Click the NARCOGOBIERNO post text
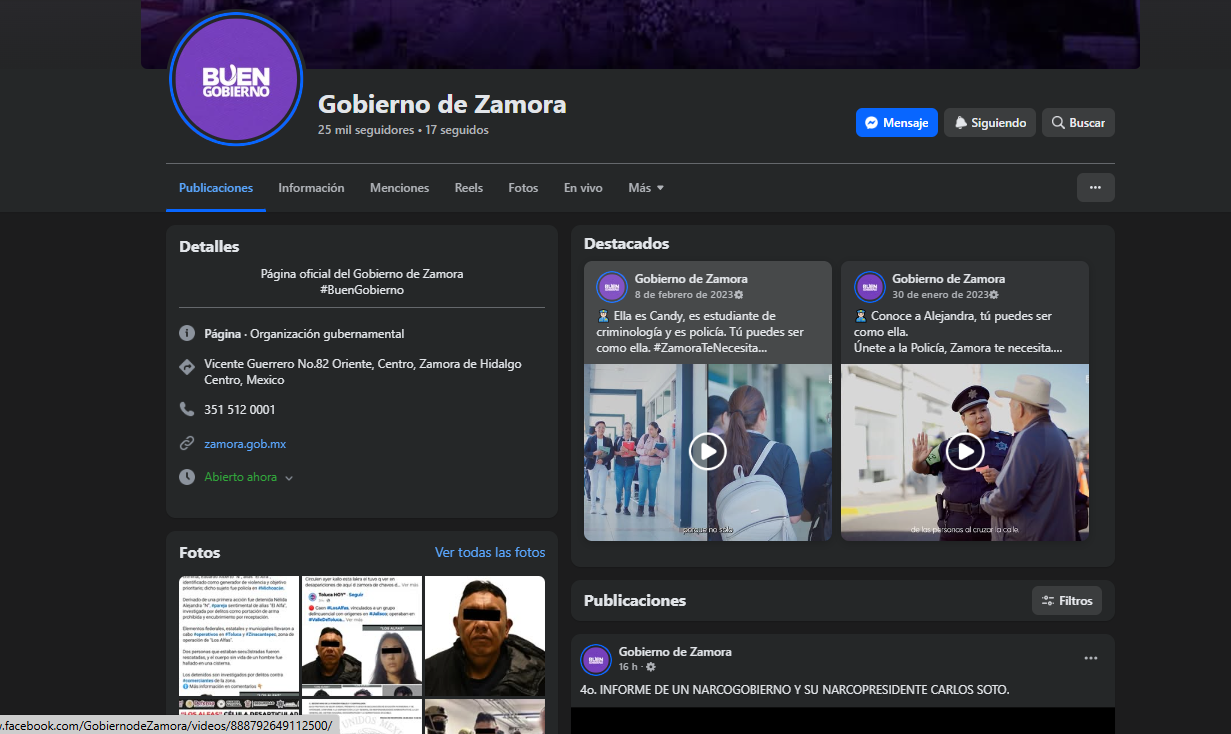1231x734 pixels. [795, 690]
